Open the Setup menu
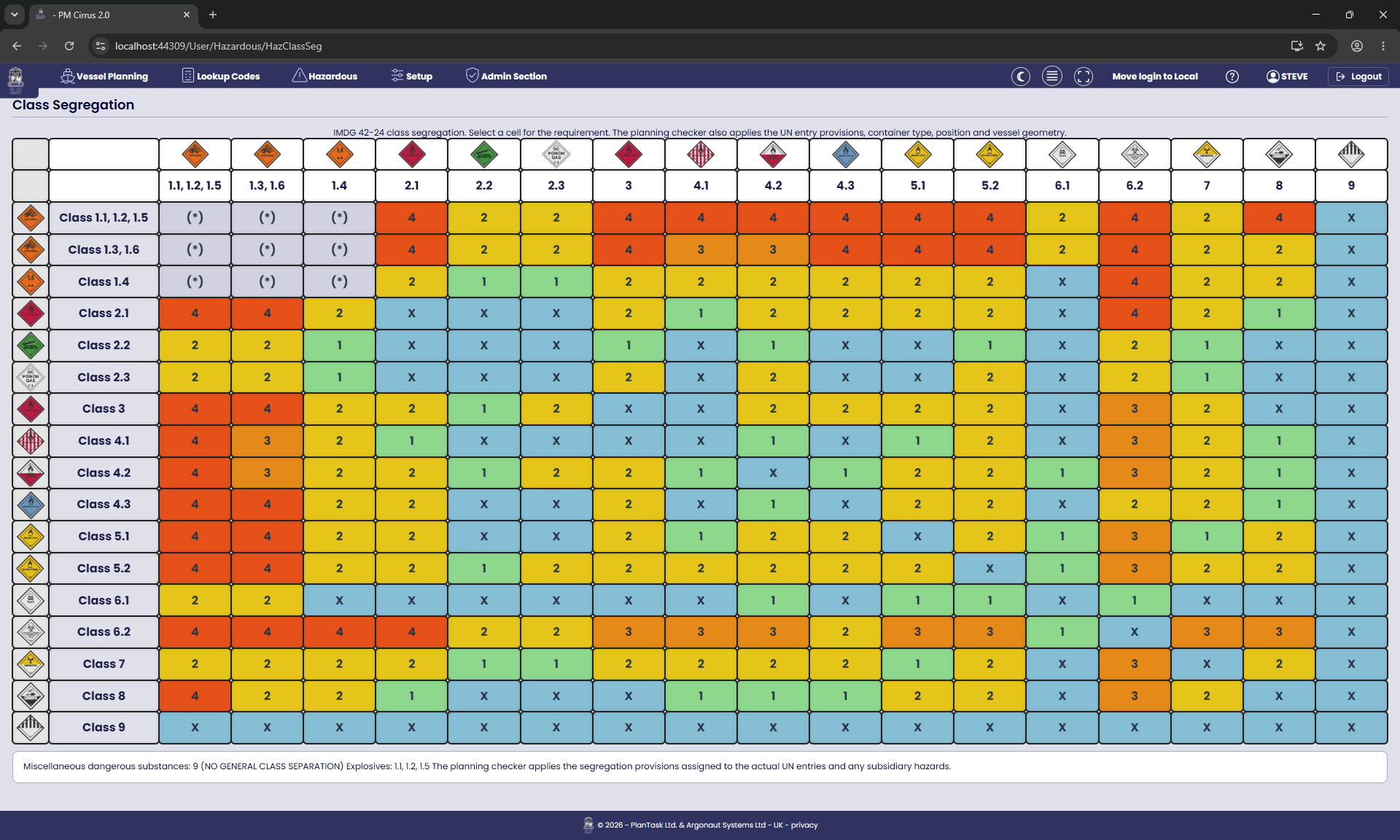The image size is (1400, 840). pos(411,76)
